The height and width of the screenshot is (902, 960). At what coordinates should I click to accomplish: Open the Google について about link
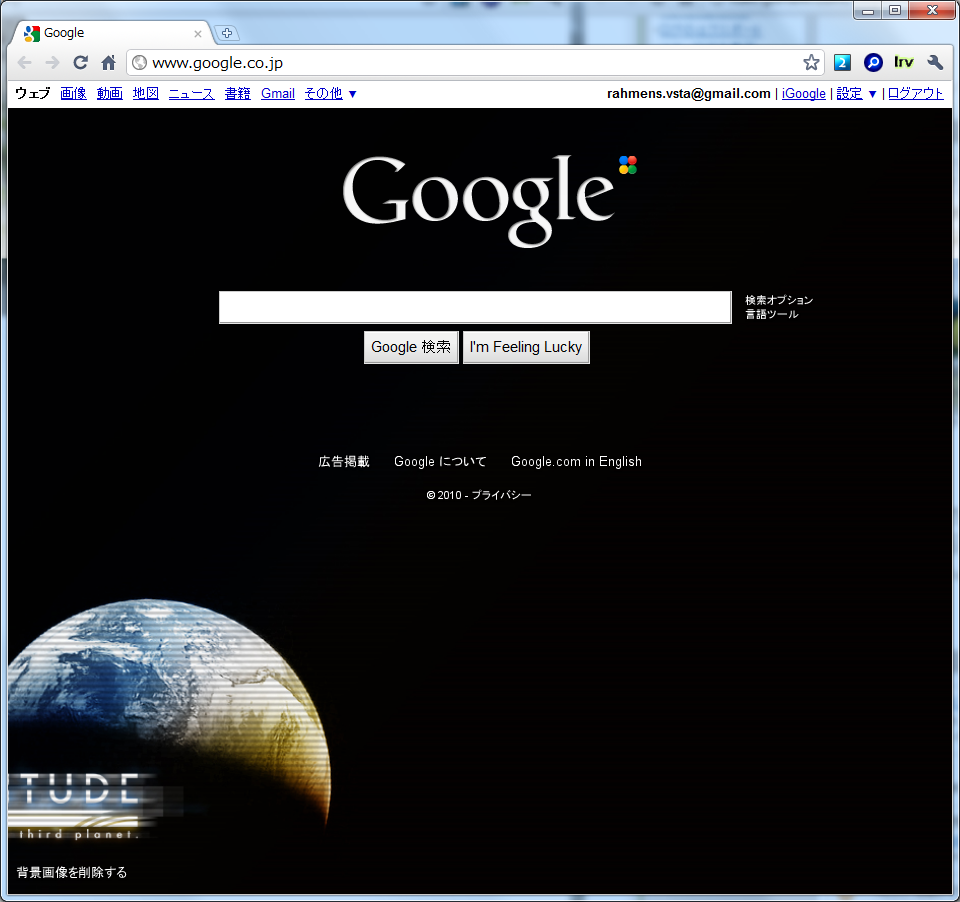coord(440,462)
